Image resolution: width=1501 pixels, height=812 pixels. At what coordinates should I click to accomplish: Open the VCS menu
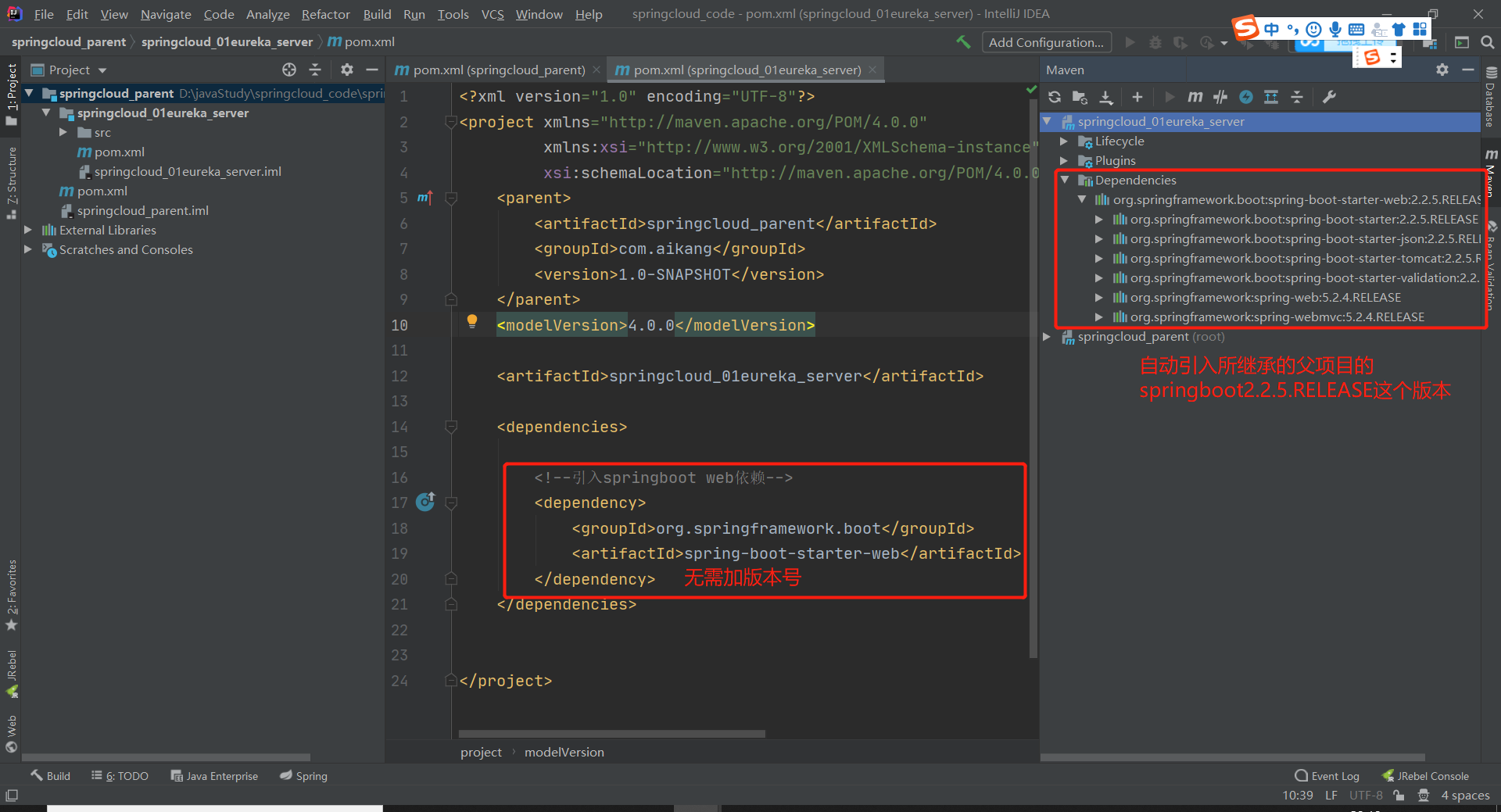click(493, 14)
